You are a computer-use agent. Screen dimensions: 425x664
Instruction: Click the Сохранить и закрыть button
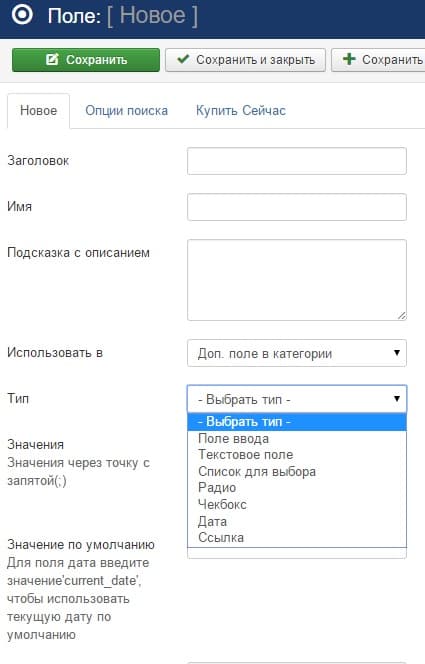coord(246,60)
